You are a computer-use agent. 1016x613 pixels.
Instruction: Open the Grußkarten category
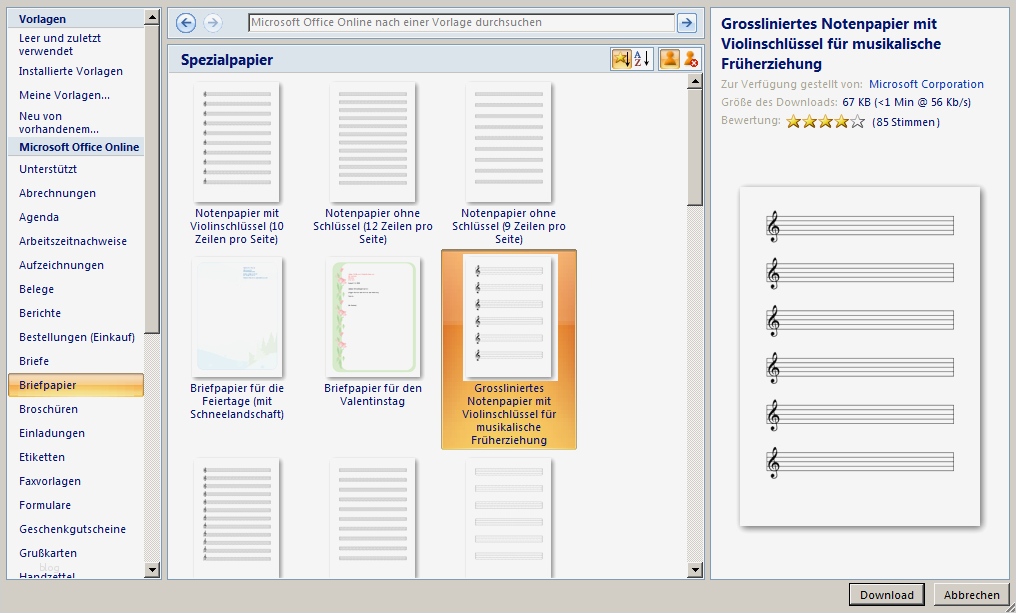click(x=47, y=553)
